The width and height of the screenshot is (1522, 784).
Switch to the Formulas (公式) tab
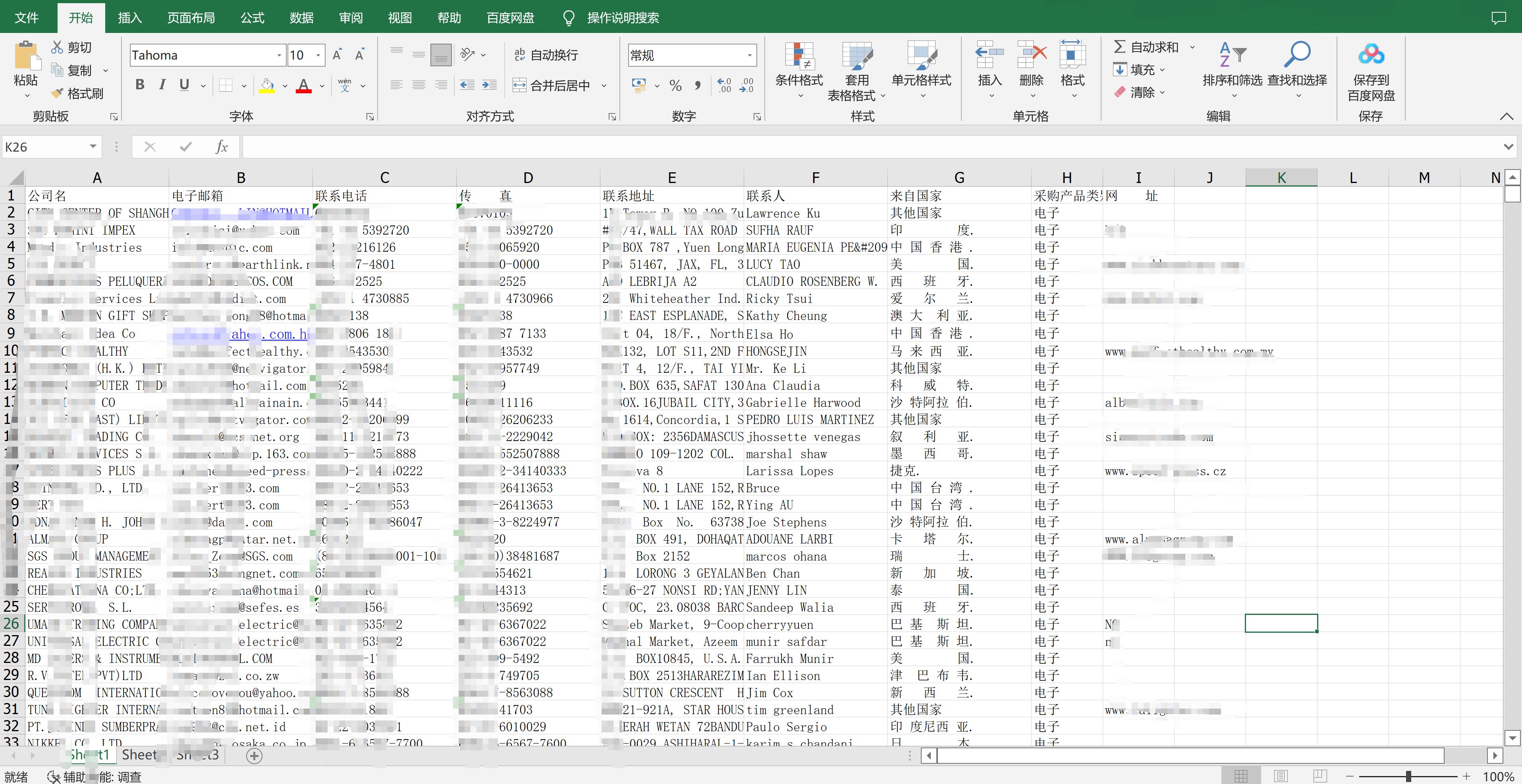tap(252, 18)
